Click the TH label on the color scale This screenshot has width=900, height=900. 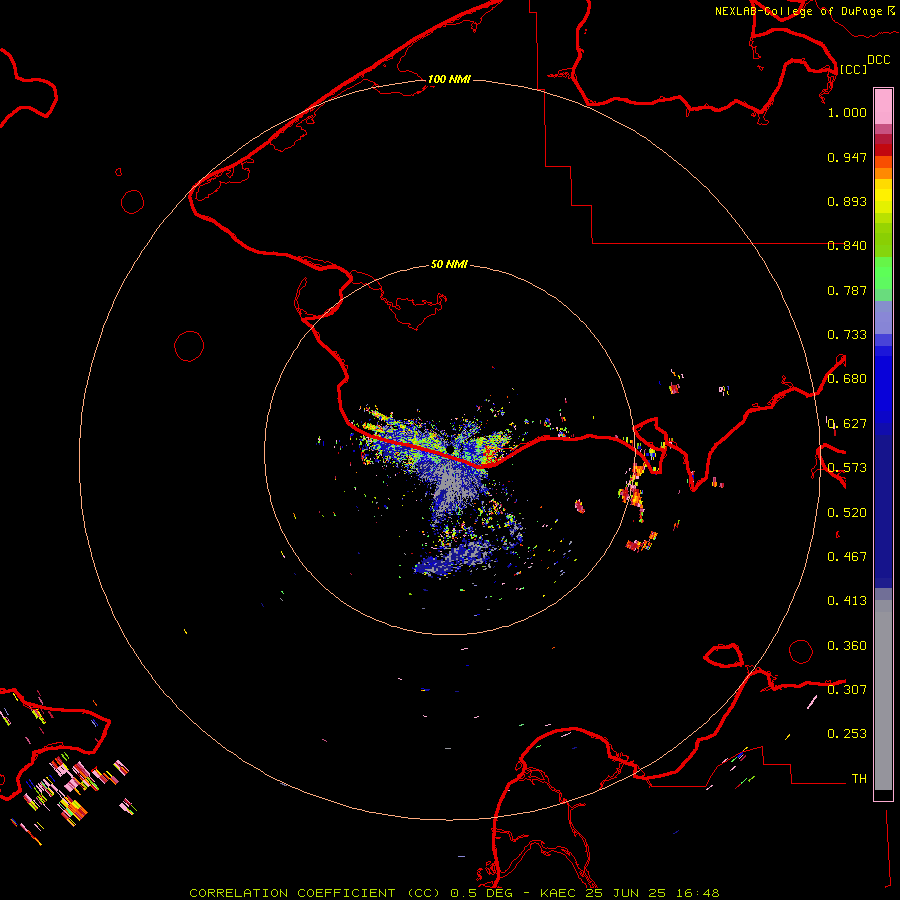tap(859, 779)
